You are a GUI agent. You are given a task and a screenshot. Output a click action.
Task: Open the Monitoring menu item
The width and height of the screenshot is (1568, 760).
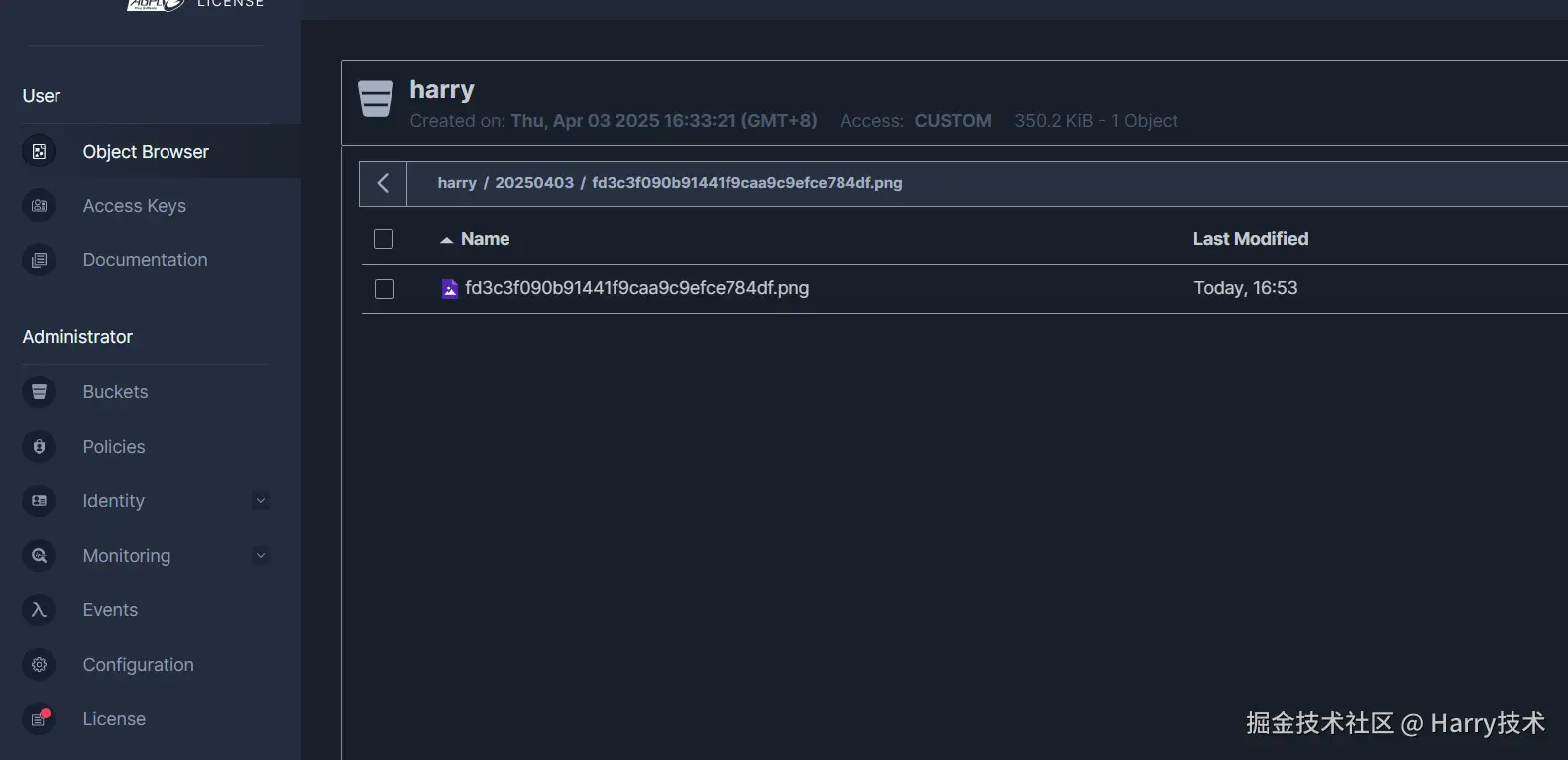[127, 556]
